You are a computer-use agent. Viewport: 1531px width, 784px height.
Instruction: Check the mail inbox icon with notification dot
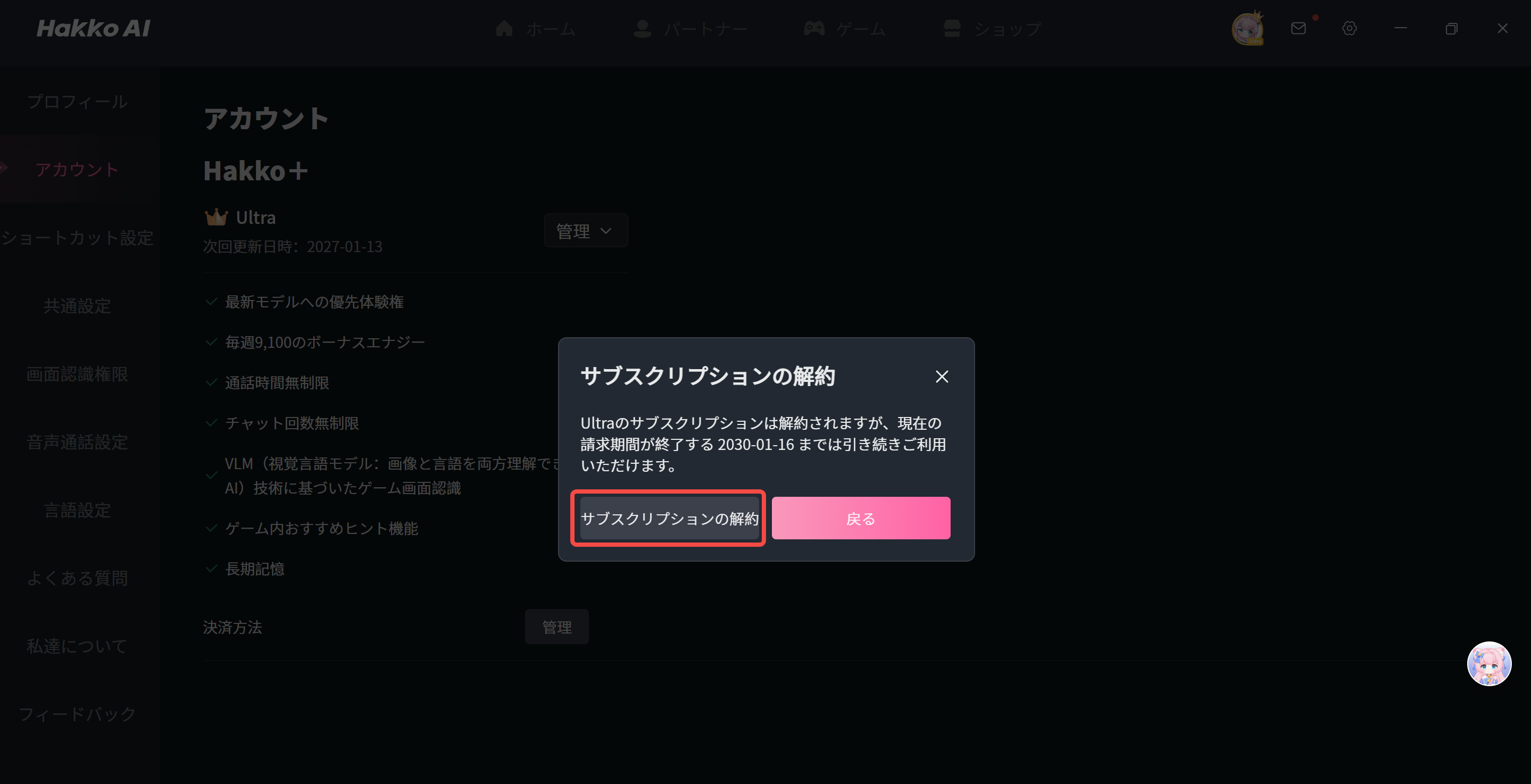pyautogui.click(x=1299, y=28)
